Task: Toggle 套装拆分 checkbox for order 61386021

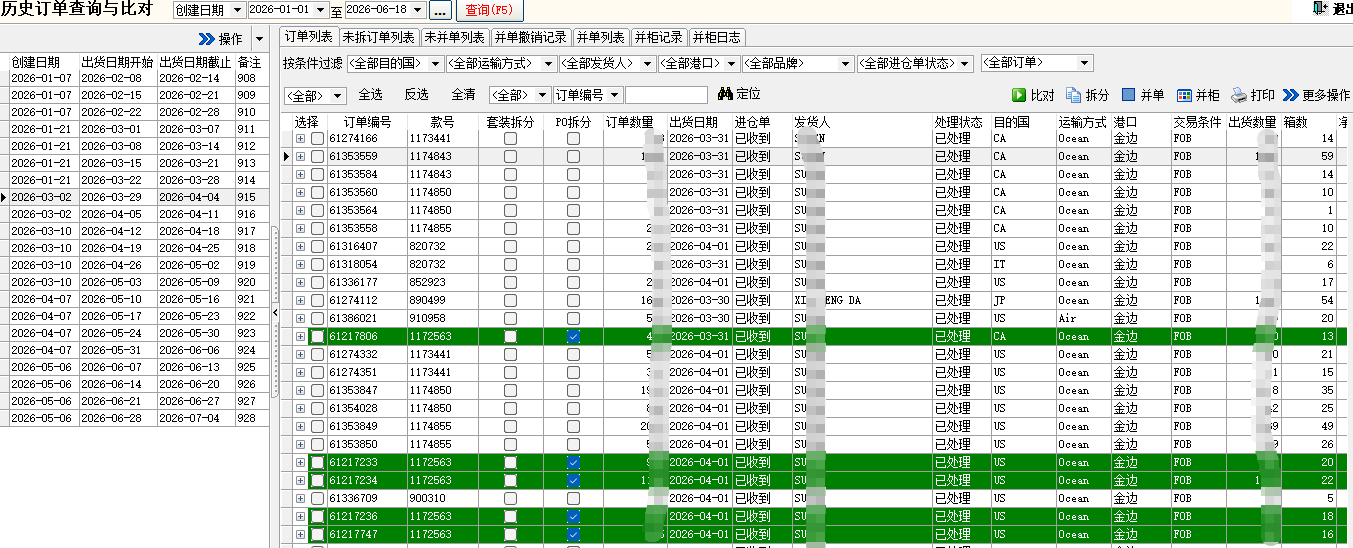Action: 510,319
